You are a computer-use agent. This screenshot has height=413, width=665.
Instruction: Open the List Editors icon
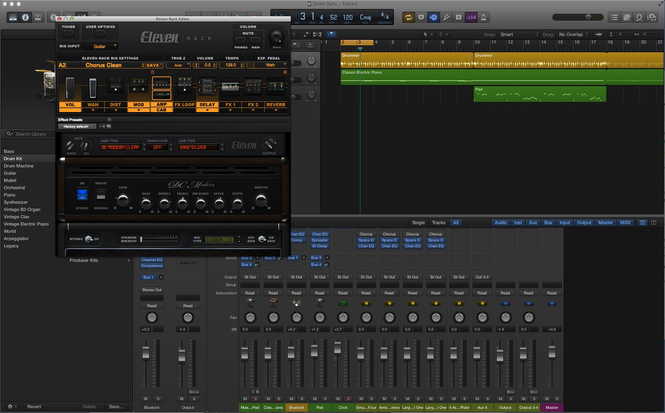[614, 17]
